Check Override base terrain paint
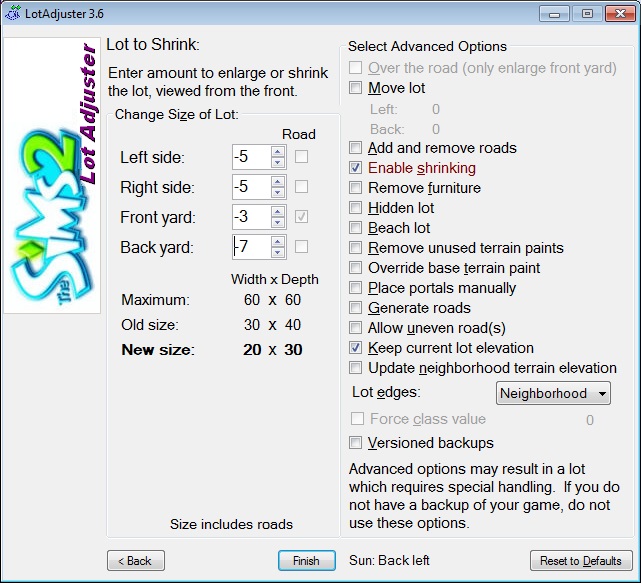Screen dimensions: 641x583 click(x=355, y=268)
